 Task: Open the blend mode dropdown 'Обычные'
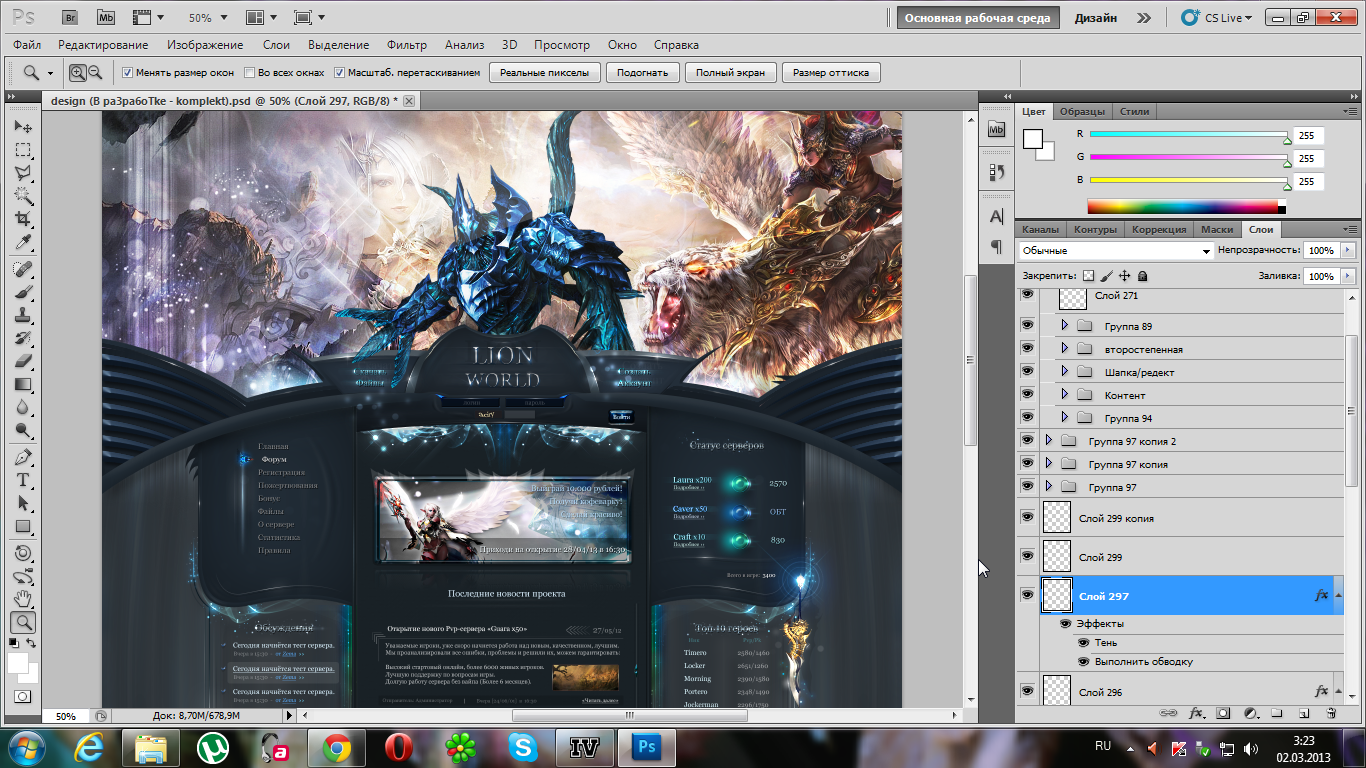(x=1115, y=251)
